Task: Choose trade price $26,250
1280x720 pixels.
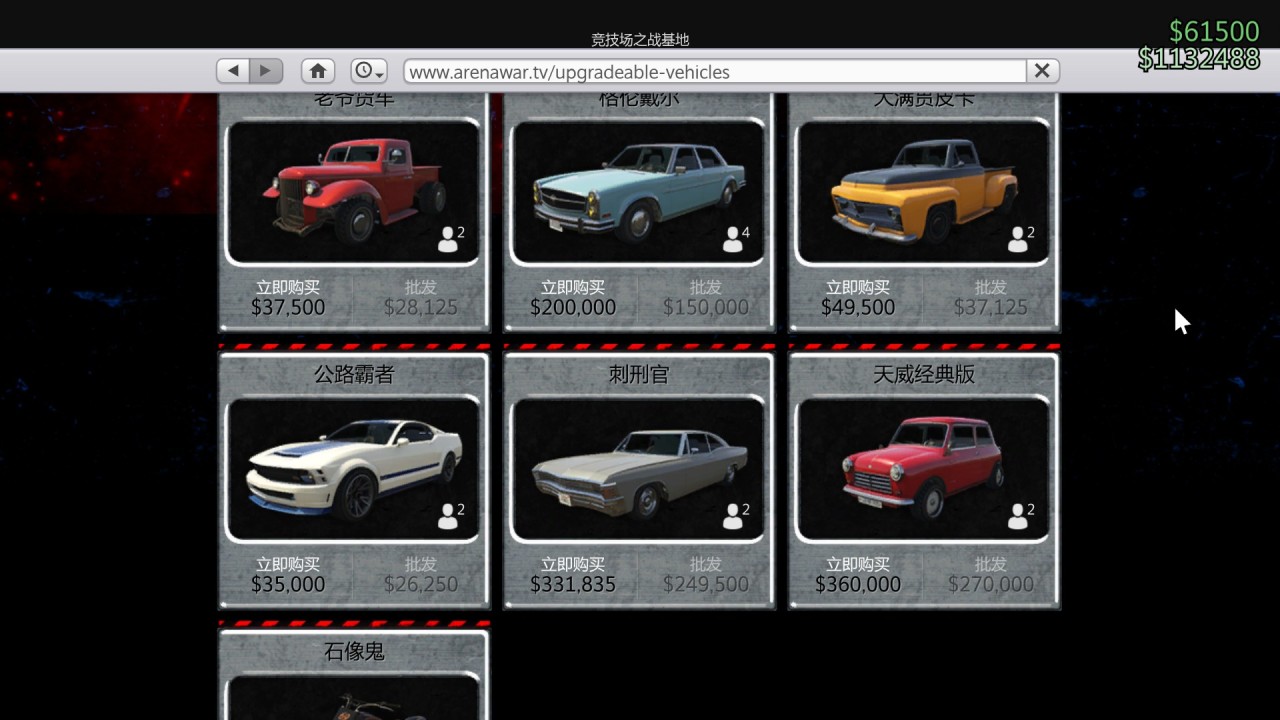Action: coord(421,575)
